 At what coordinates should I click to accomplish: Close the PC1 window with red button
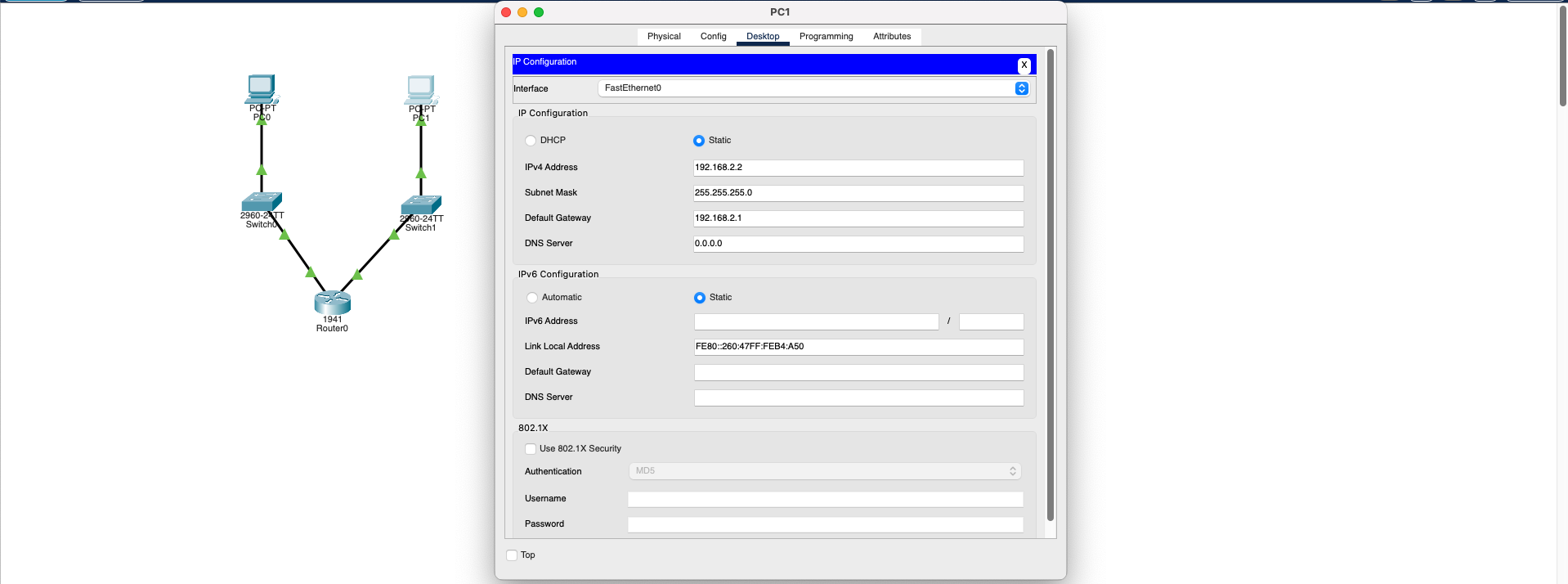pos(506,12)
